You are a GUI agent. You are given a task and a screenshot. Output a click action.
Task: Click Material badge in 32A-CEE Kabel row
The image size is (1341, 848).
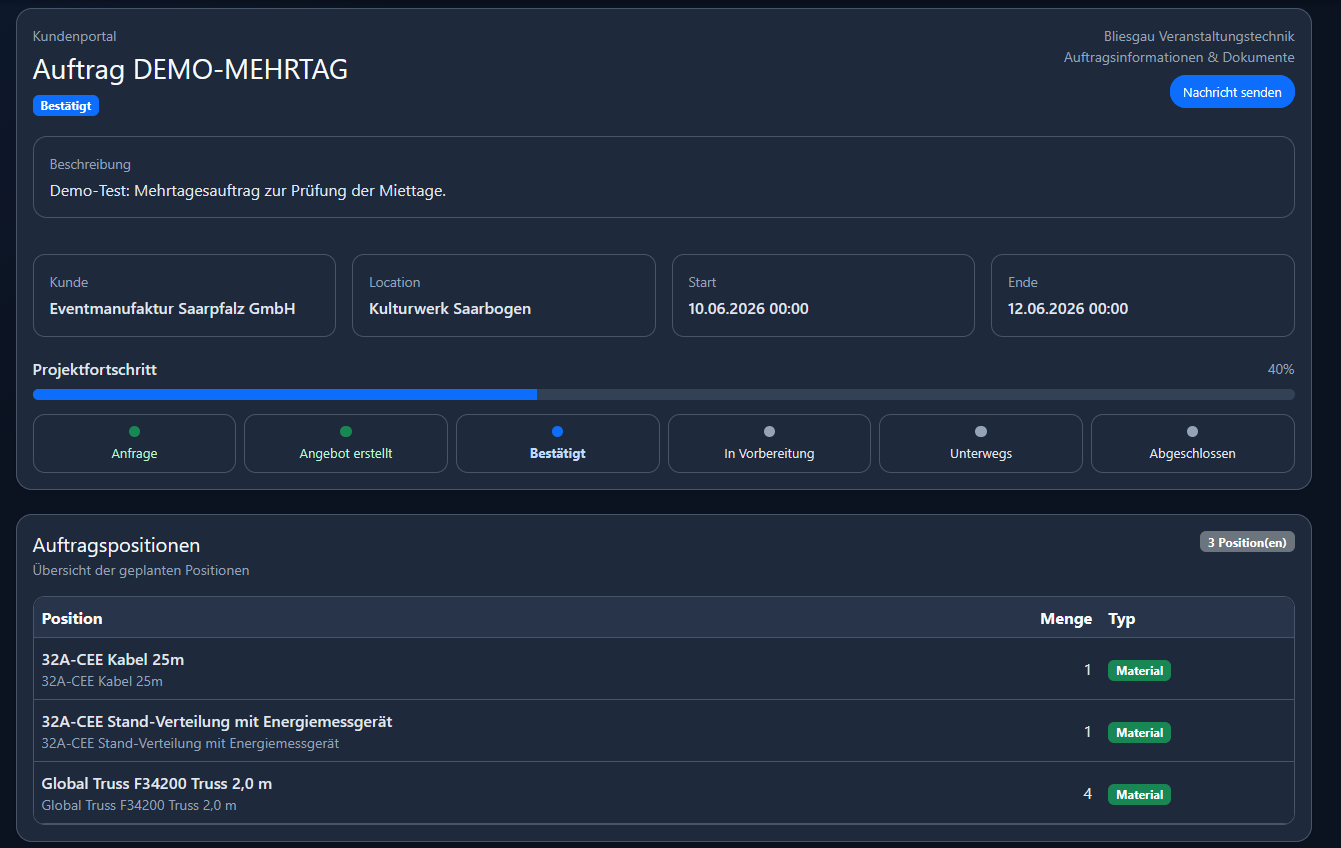point(1139,671)
